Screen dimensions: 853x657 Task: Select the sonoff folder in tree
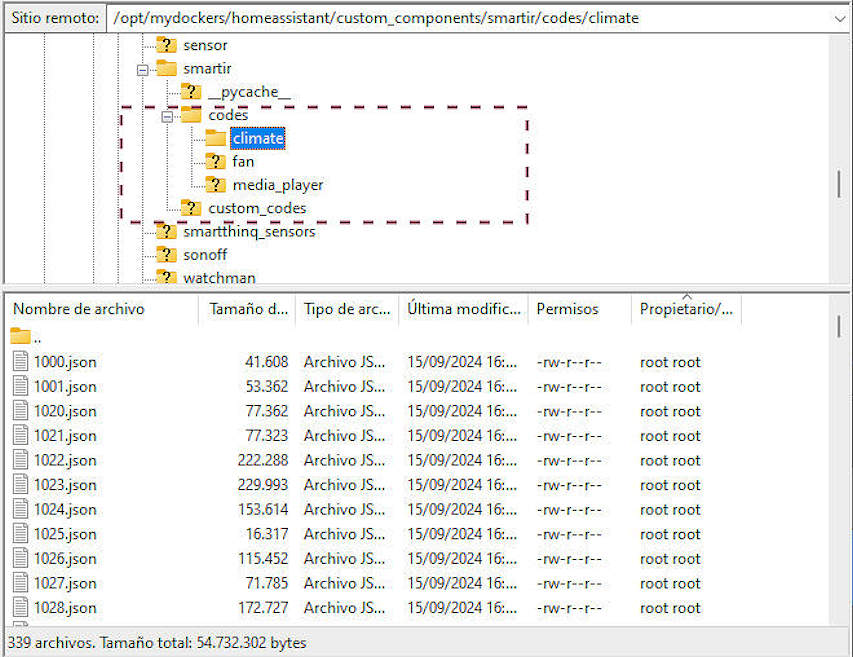pyautogui.click(x=205, y=255)
